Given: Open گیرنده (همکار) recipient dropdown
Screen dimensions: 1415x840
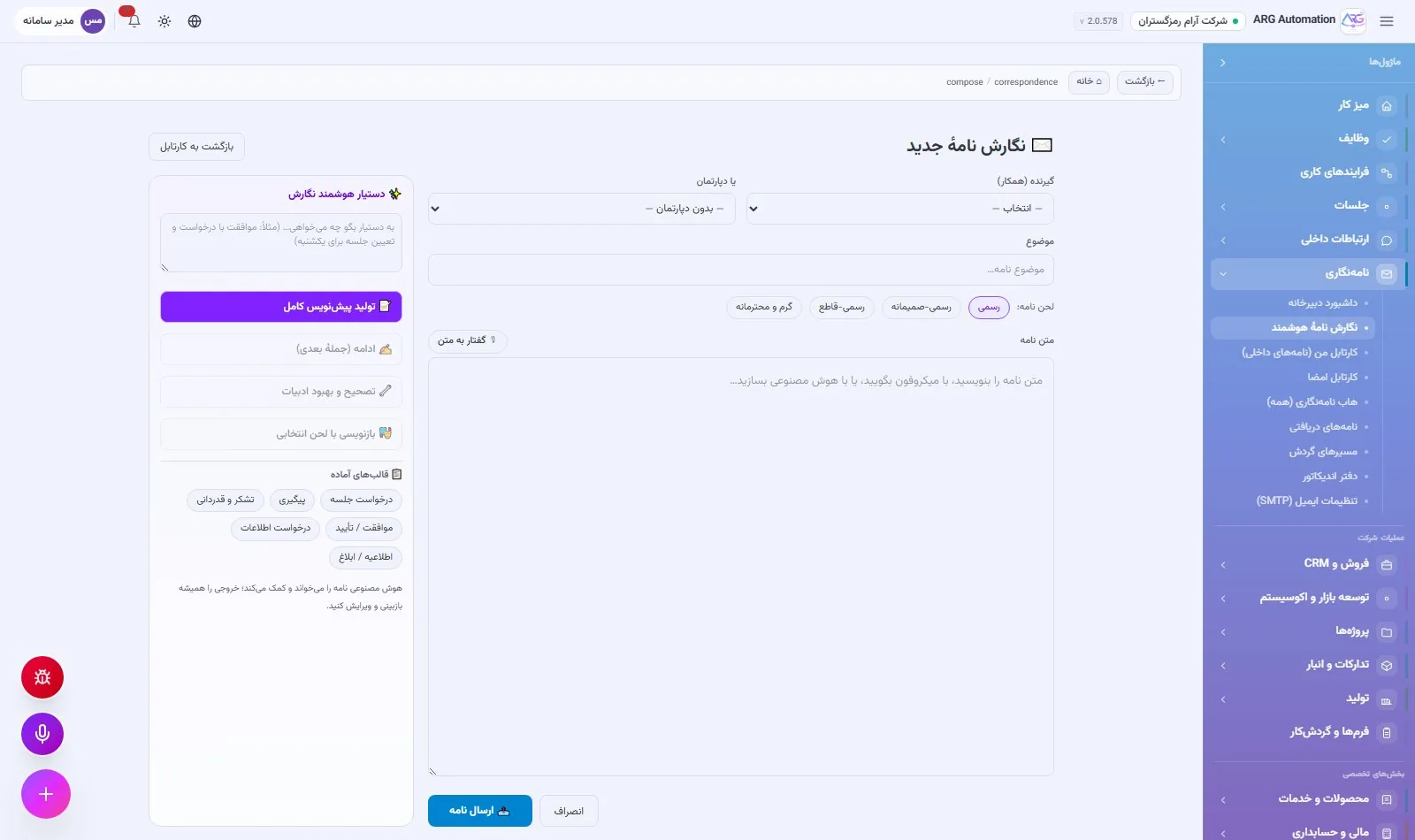Looking at the screenshot, I should 900,209.
